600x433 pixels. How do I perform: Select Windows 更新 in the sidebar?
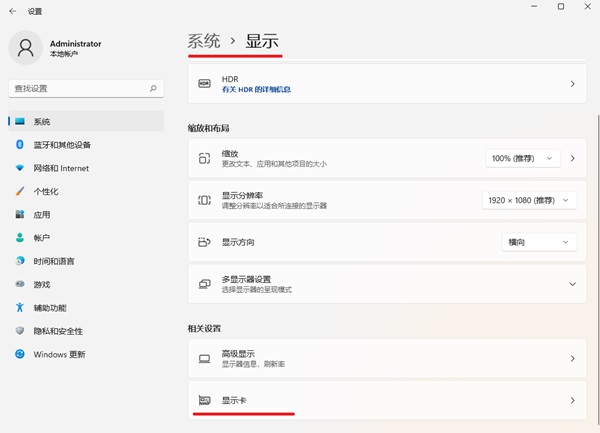[86, 354]
